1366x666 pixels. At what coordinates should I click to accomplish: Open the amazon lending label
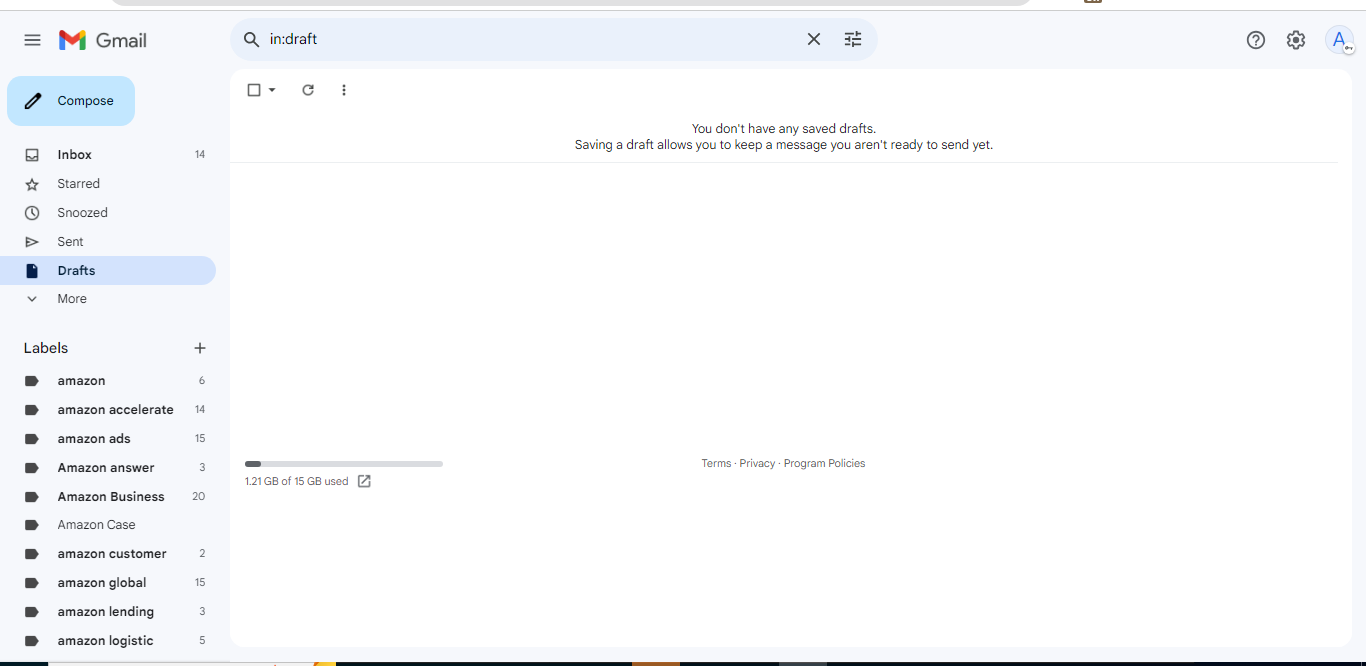pos(108,612)
